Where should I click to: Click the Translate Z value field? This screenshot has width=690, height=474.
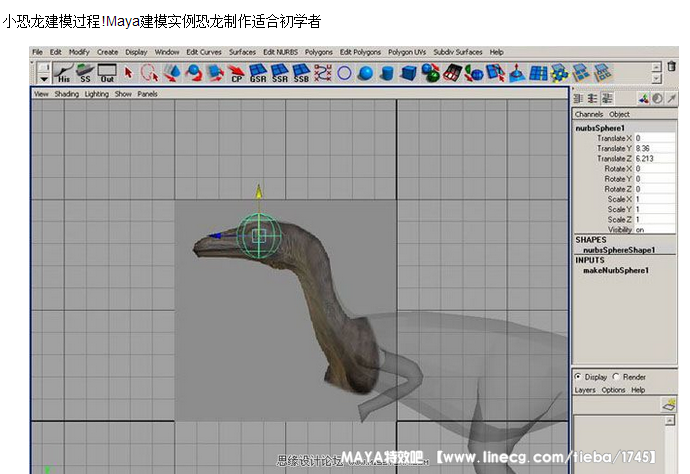pos(654,158)
